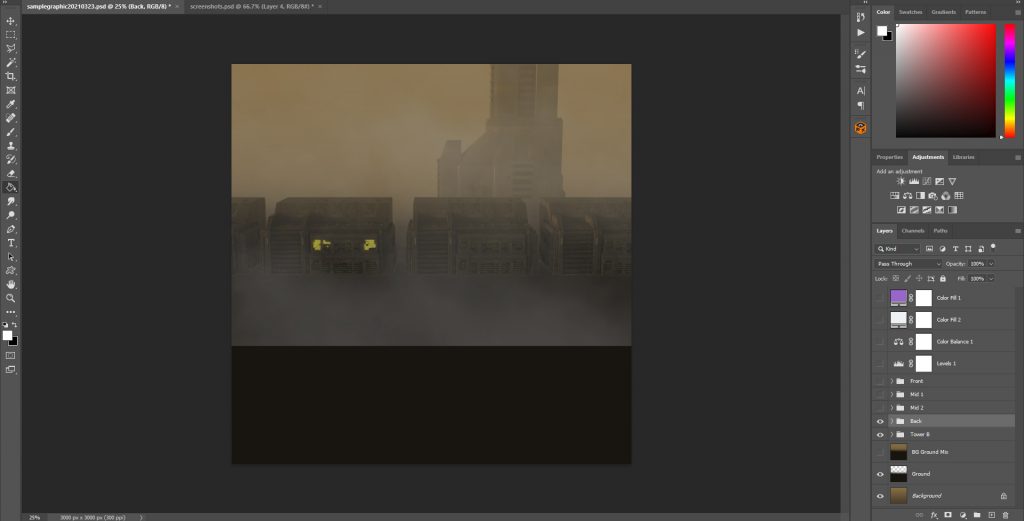Open the Paragraph panel icon
1024x521 pixels.
tap(860, 105)
